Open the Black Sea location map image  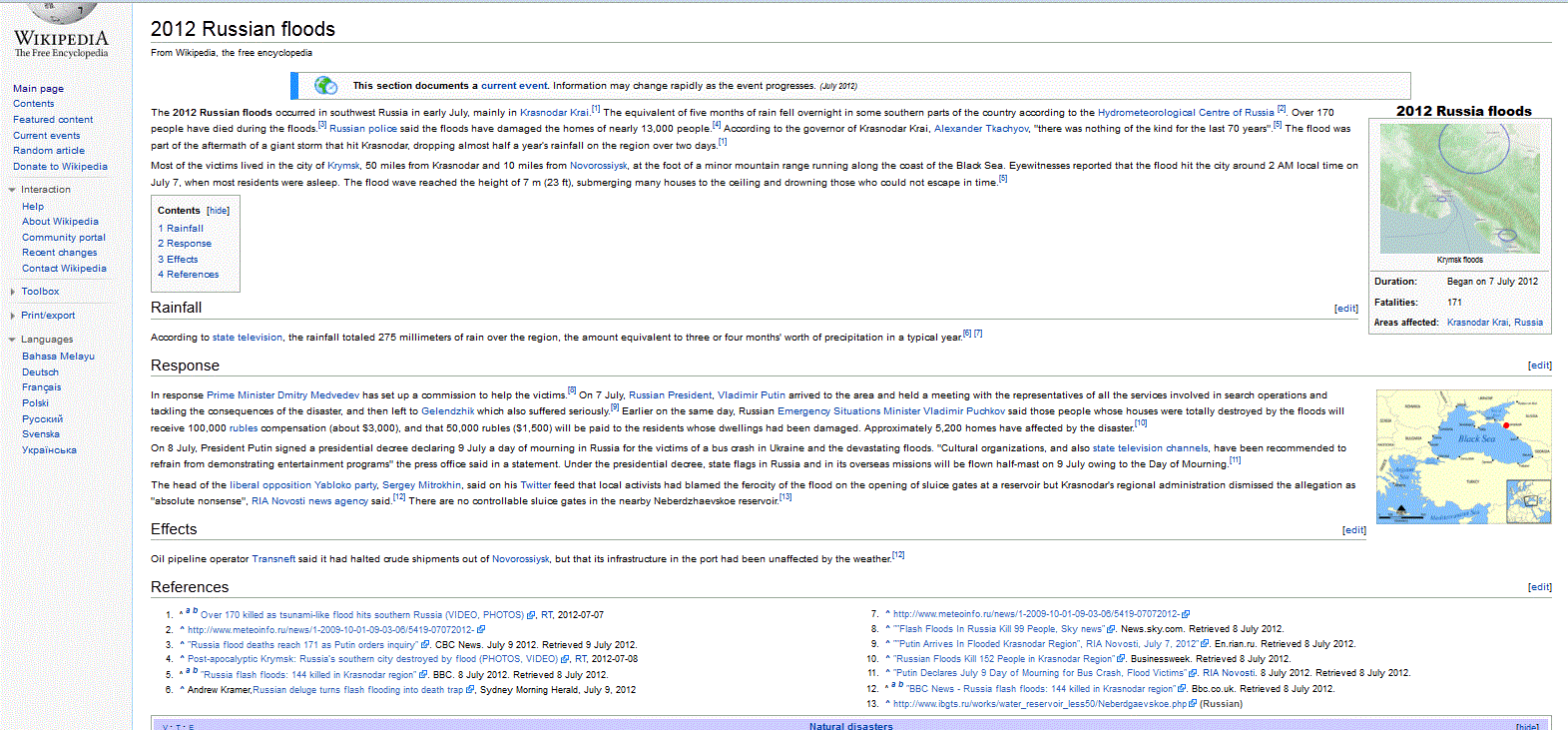[1463, 456]
